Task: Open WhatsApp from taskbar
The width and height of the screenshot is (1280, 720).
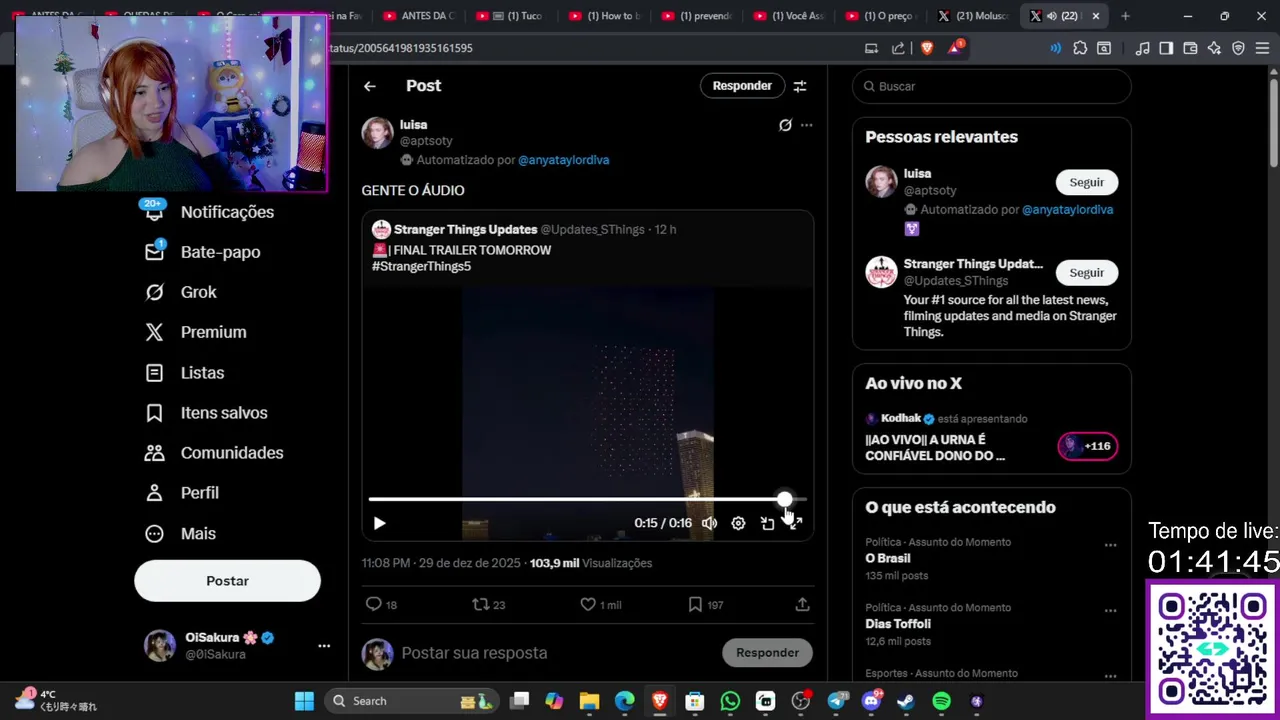Action: click(x=730, y=701)
